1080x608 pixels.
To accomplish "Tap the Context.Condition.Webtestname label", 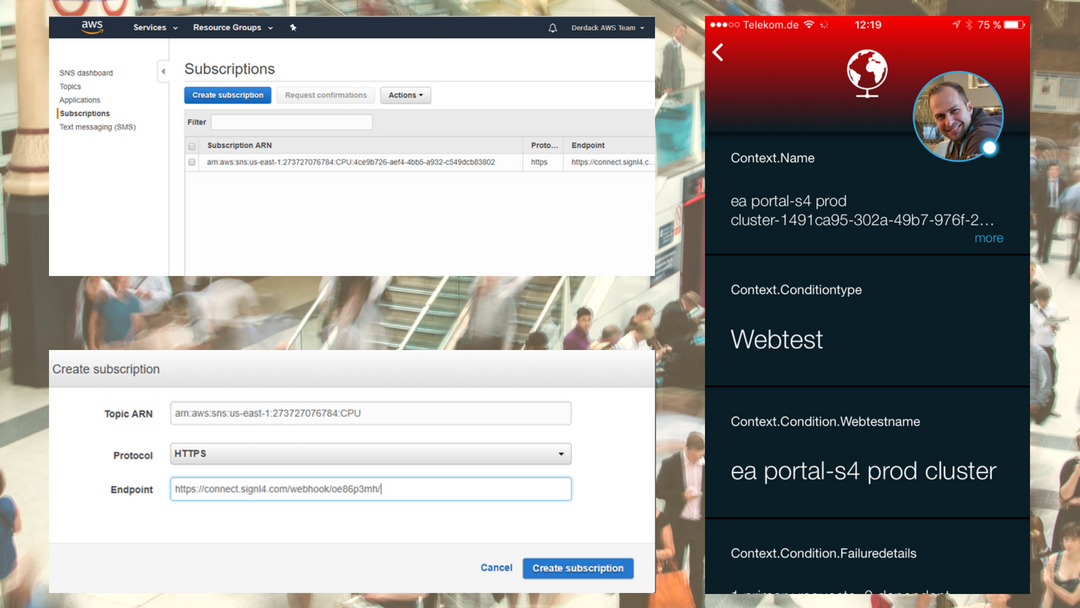I will click(825, 421).
